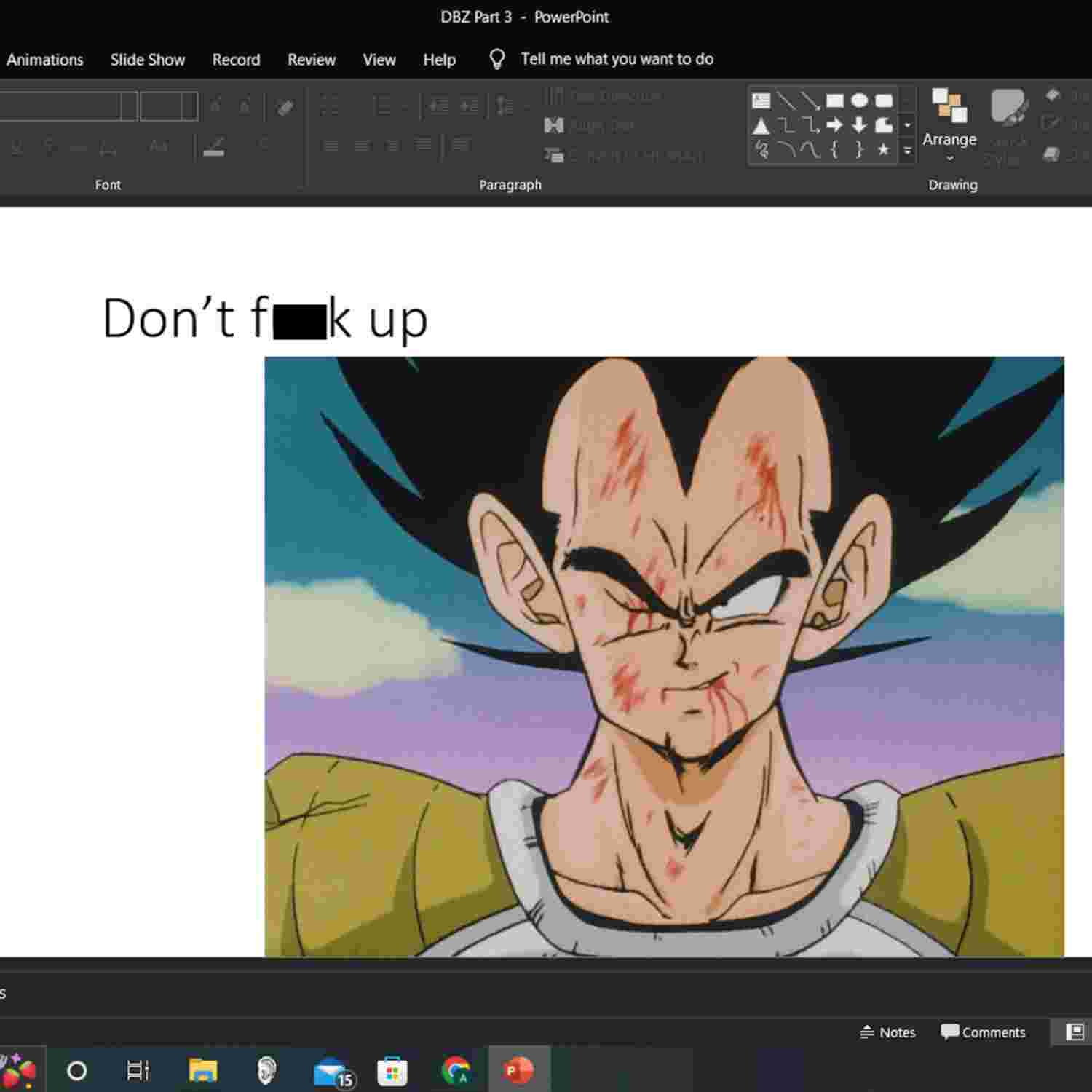Open the Help tab

point(439,60)
